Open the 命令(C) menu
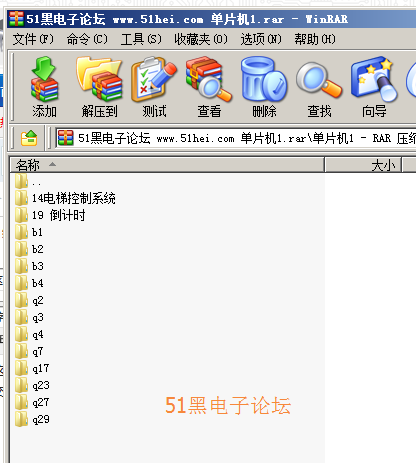Screen dimensions: 416x463 tap(87, 39)
